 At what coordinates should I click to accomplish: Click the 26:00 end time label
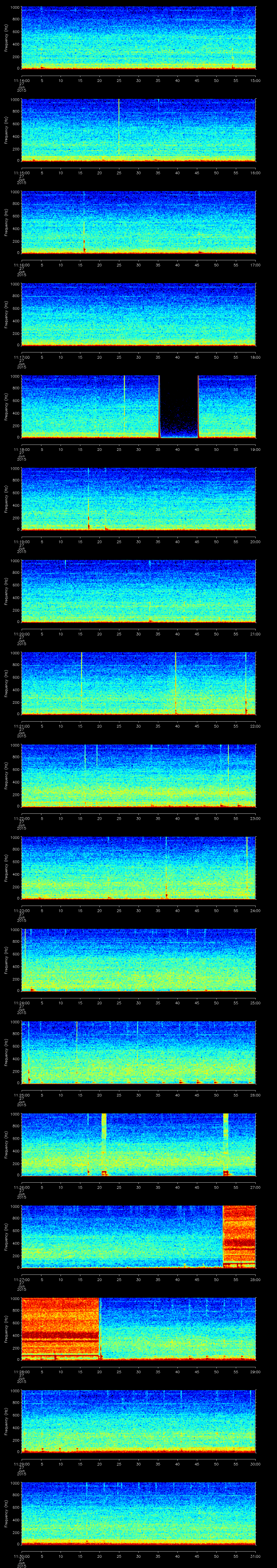point(256,1095)
